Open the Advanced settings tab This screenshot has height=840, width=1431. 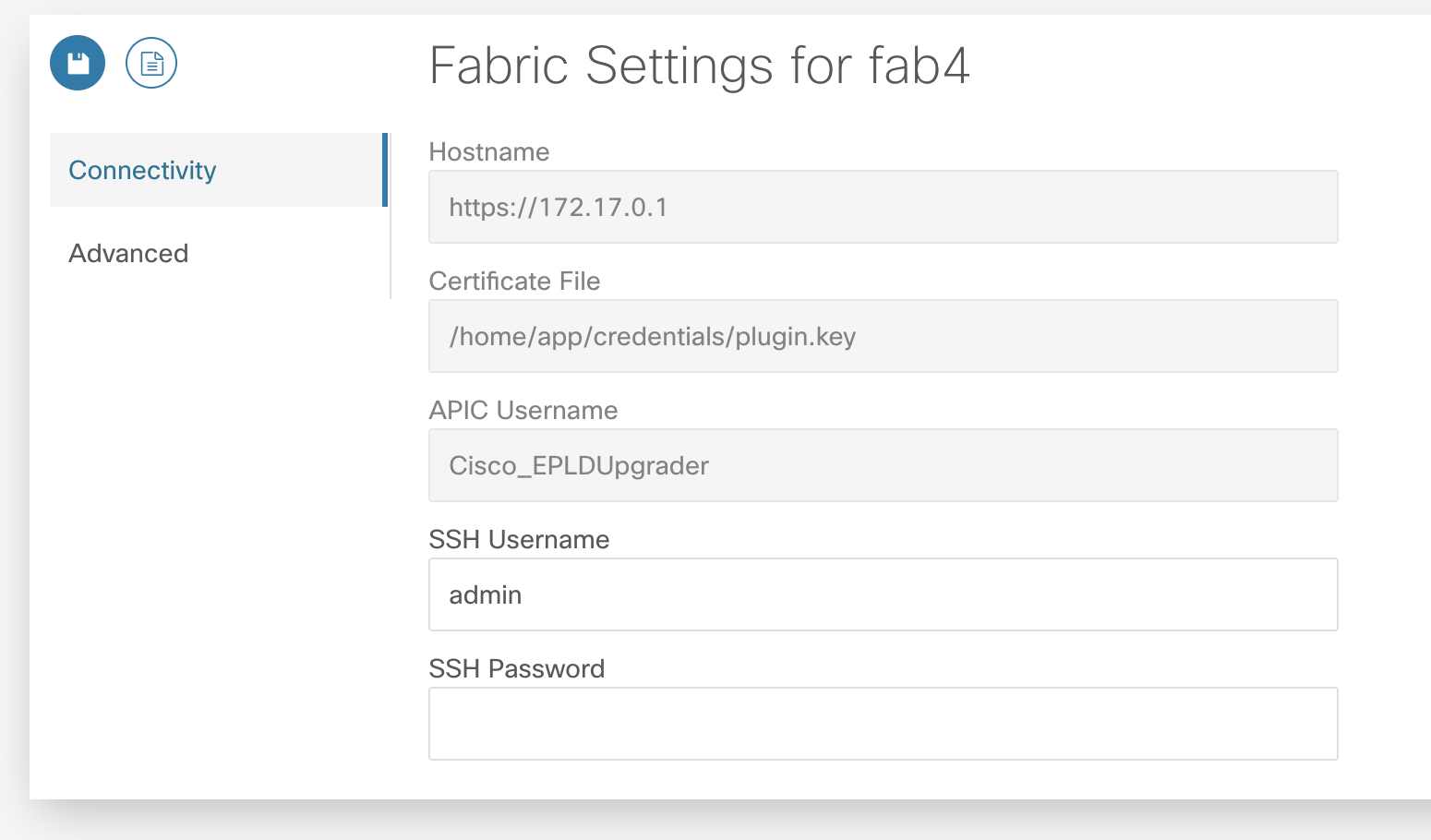point(219,253)
